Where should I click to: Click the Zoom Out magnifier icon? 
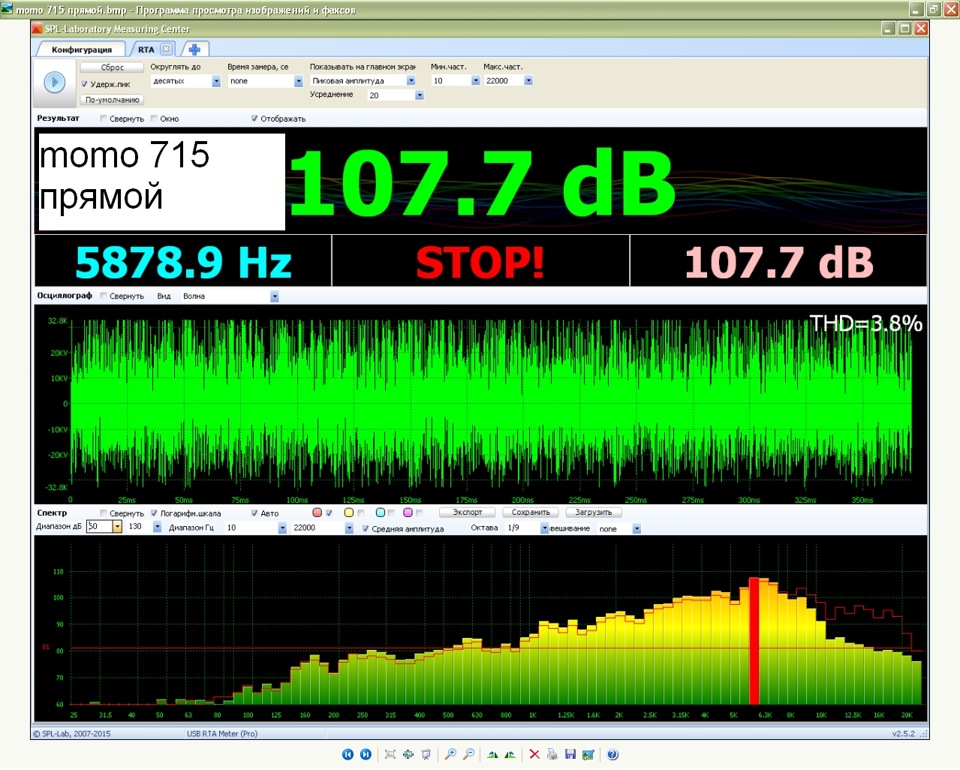(468, 754)
